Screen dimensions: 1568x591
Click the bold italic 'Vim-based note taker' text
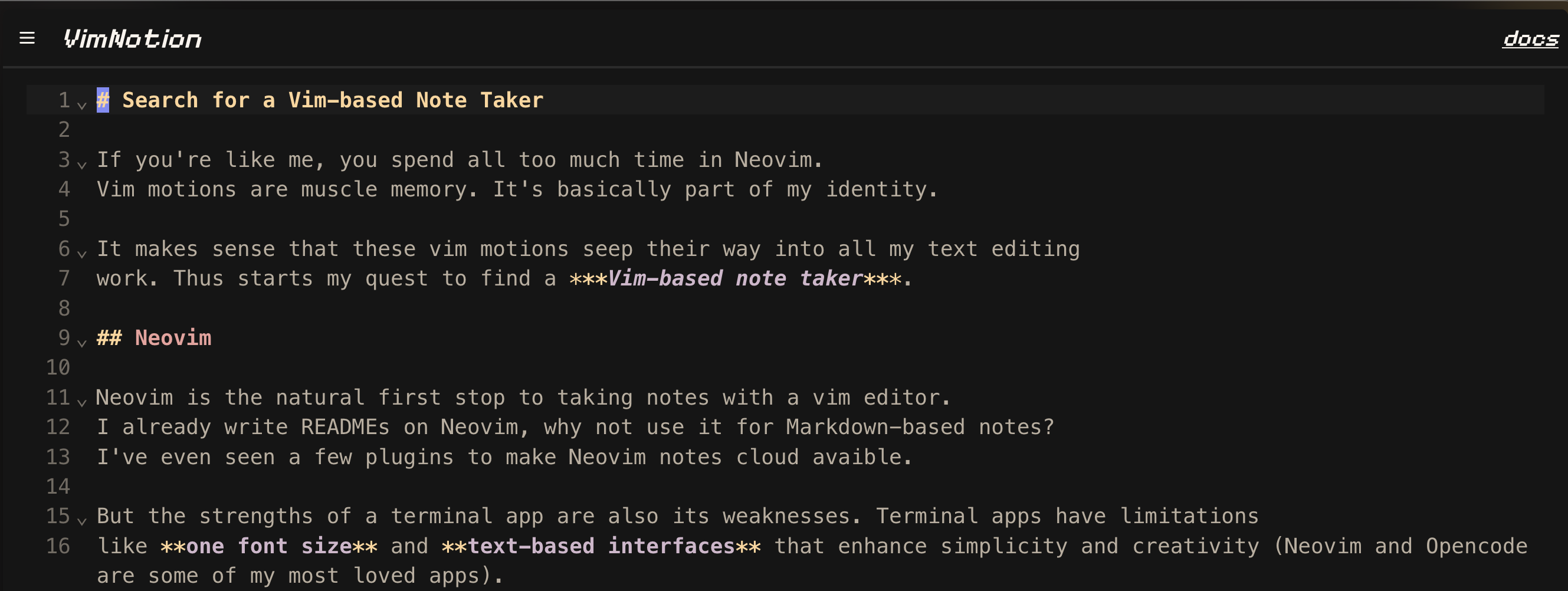(x=735, y=279)
